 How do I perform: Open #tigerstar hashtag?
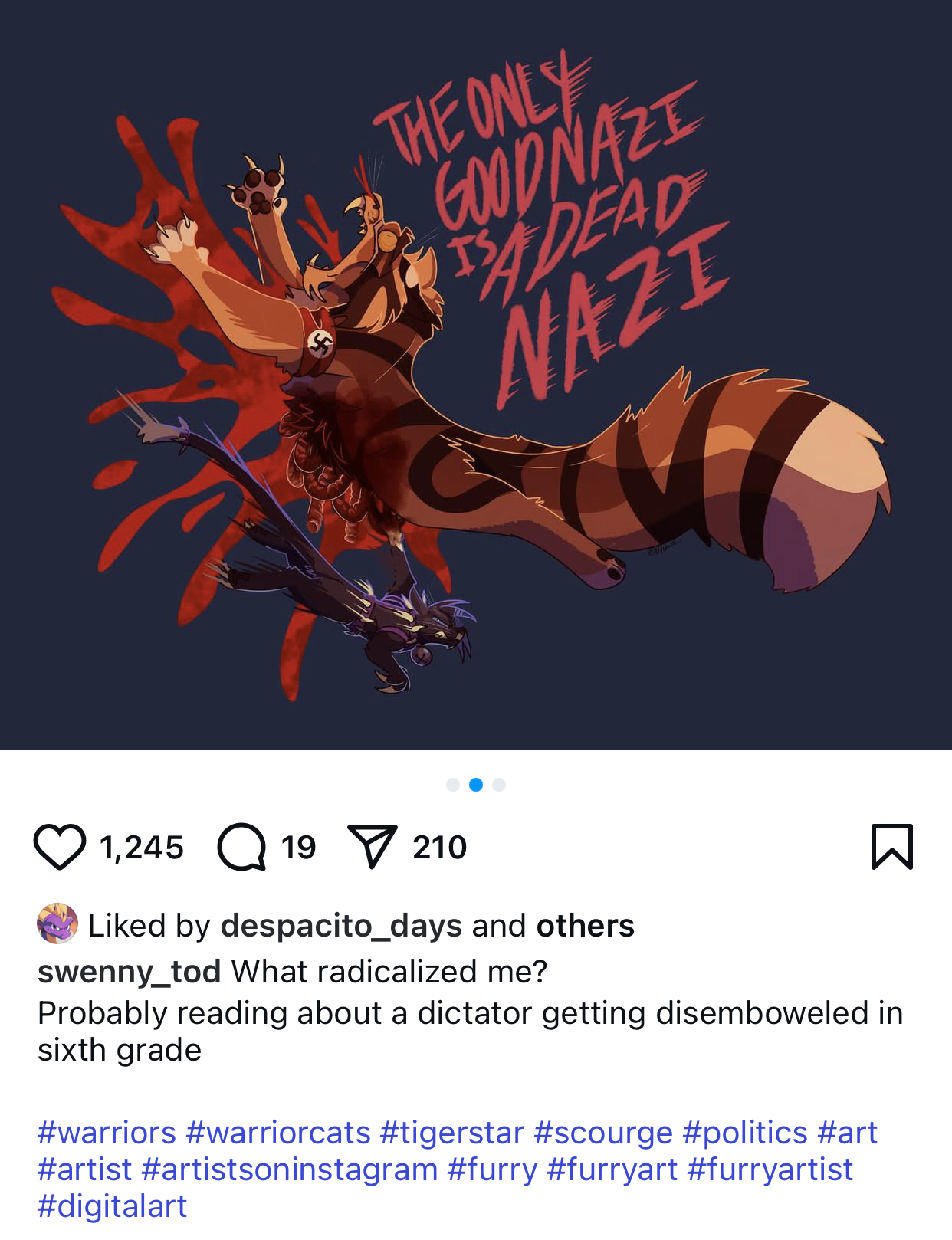[452, 1133]
